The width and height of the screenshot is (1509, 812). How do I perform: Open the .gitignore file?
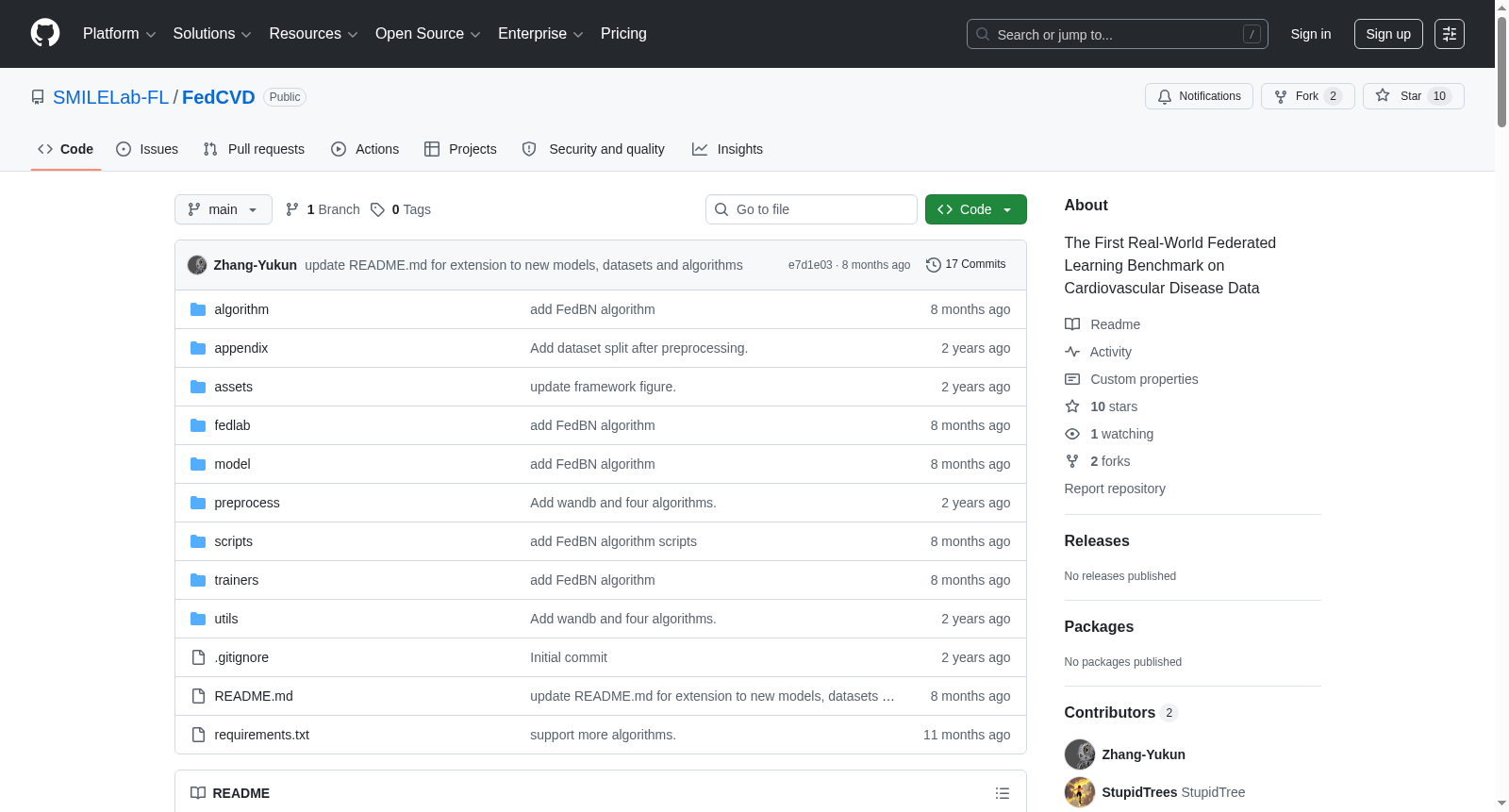point(241,657)
